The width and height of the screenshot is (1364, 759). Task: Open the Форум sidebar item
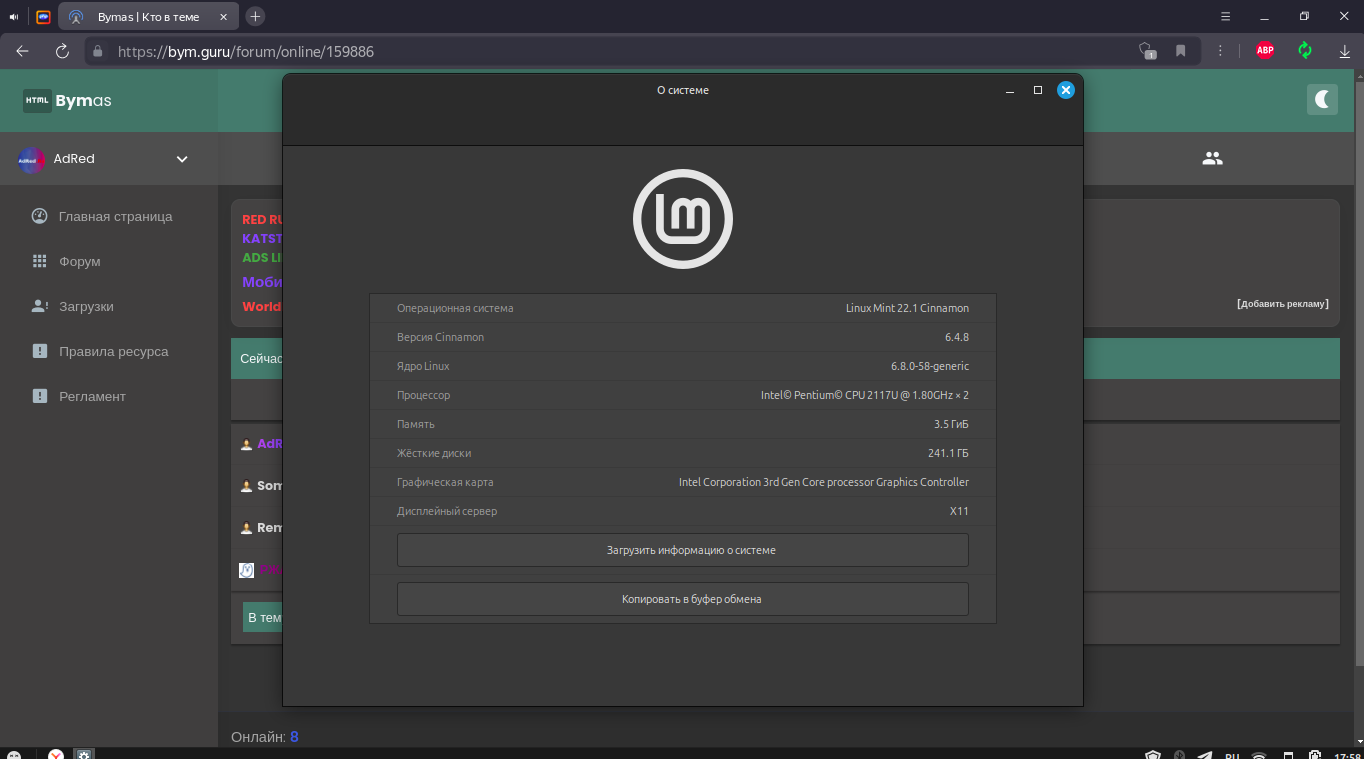(79, 261)
